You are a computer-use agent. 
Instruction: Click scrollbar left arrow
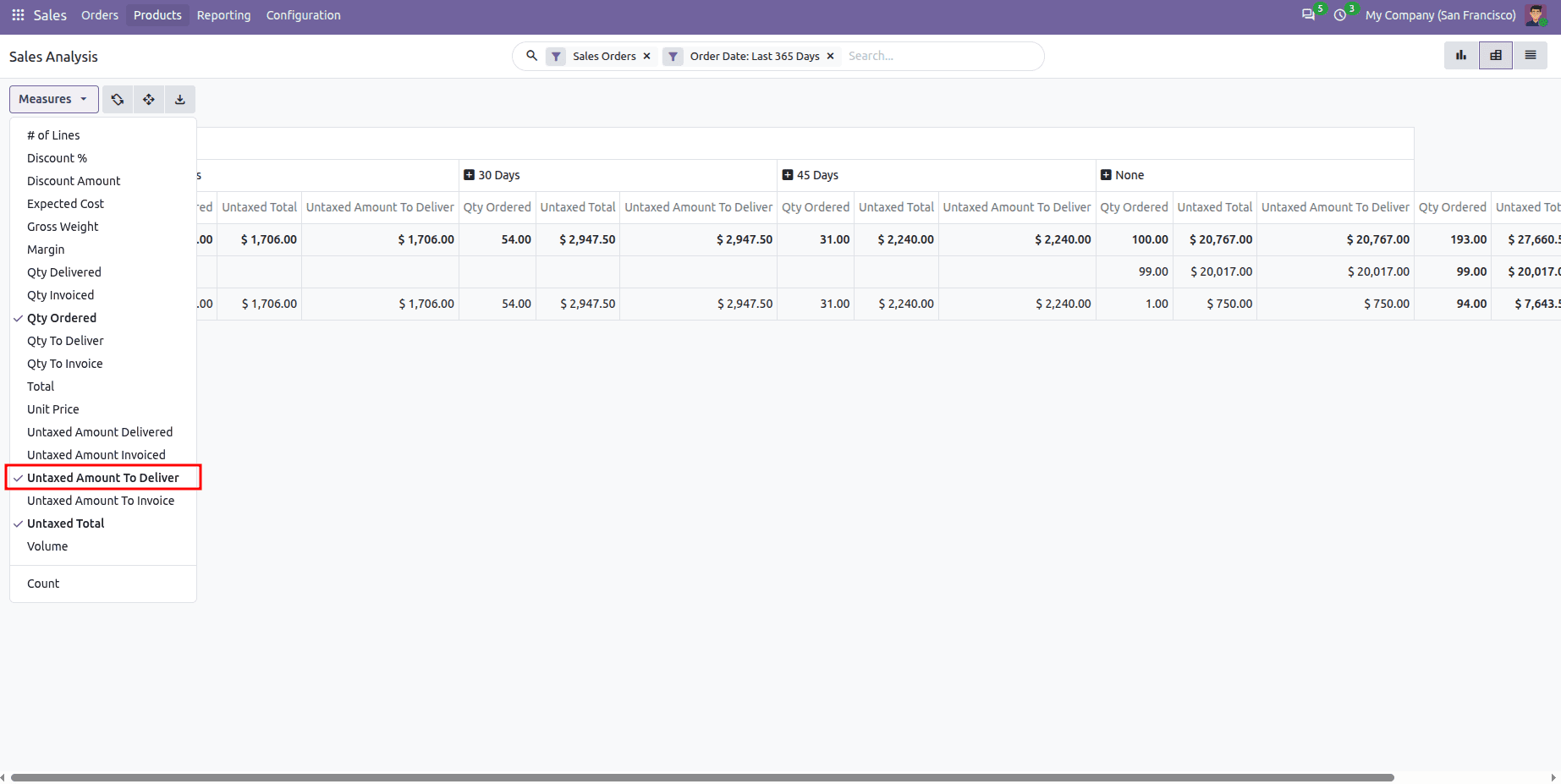3,777
